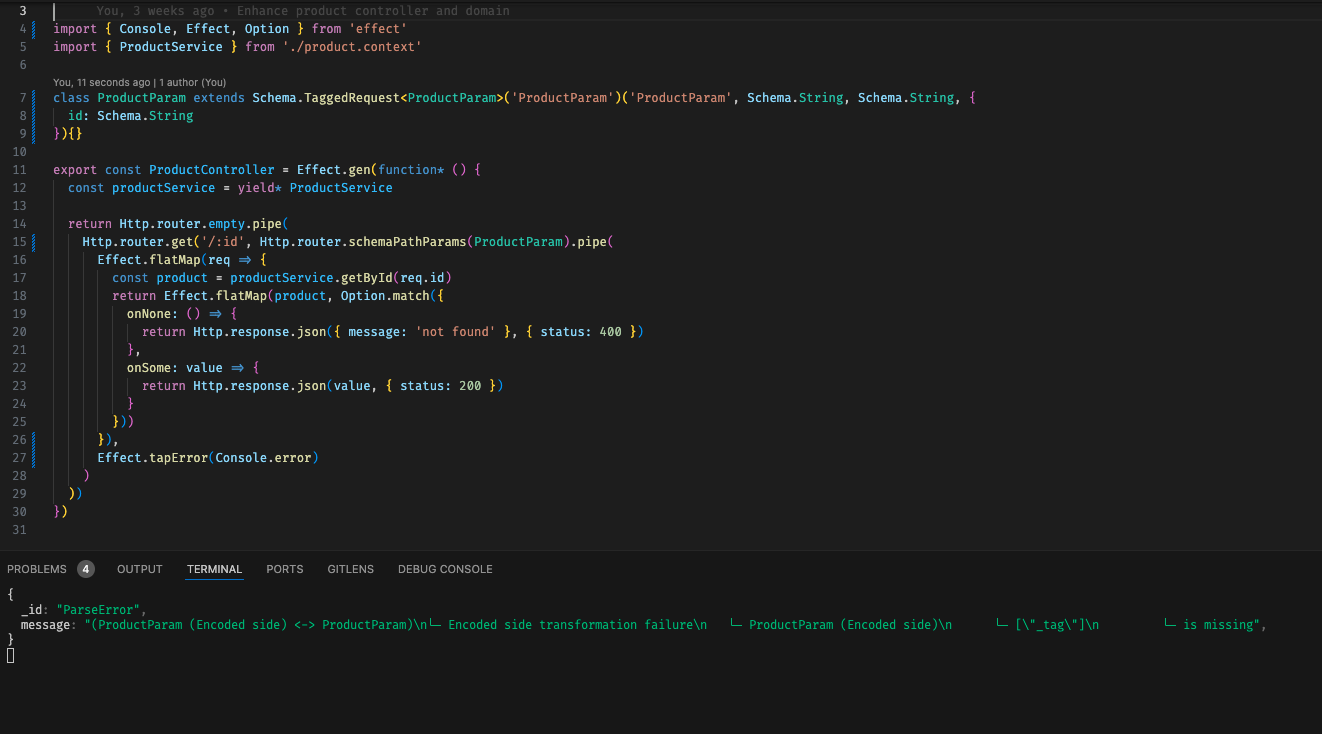Show the GITLENS panel tab

pyautogui.click(x=351, y=569)
